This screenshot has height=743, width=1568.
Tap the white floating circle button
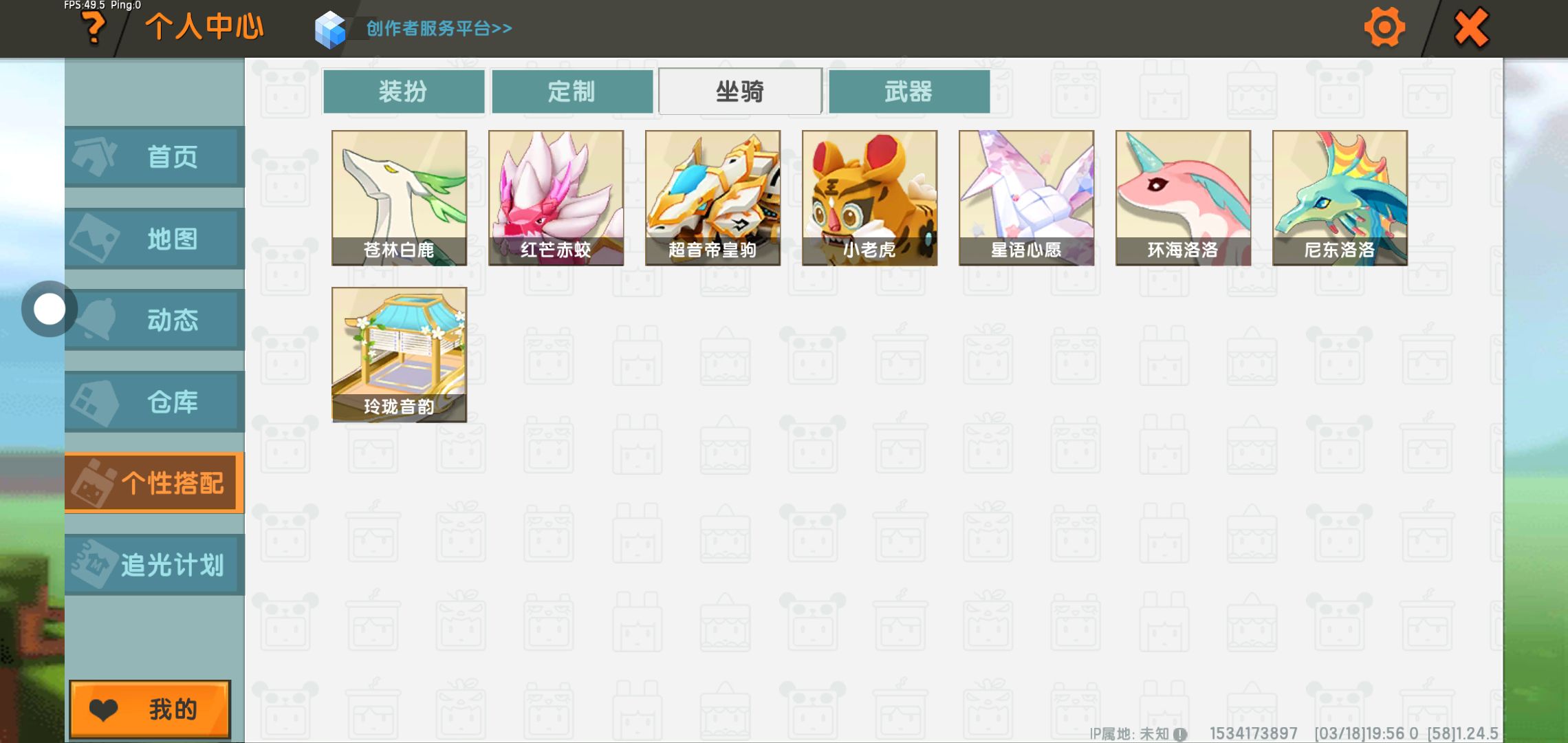tap(50, 309)
